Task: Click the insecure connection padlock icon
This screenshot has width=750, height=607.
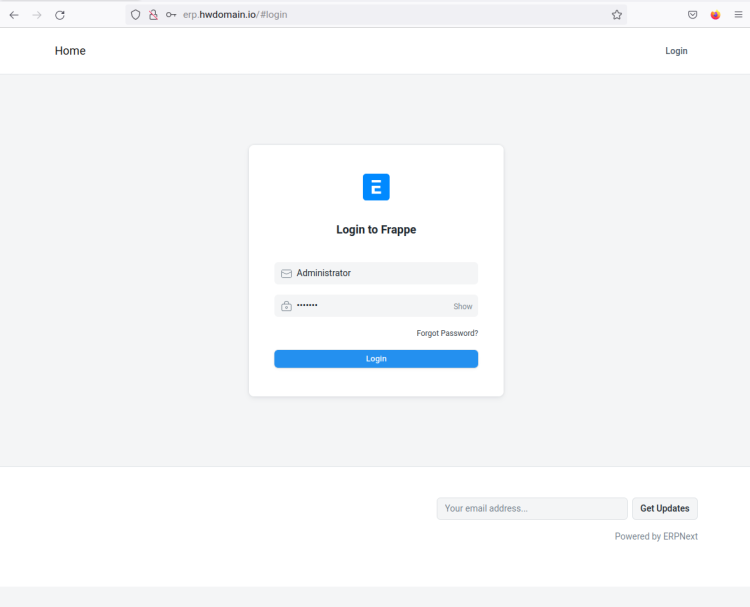Action: tap(153, 15)
